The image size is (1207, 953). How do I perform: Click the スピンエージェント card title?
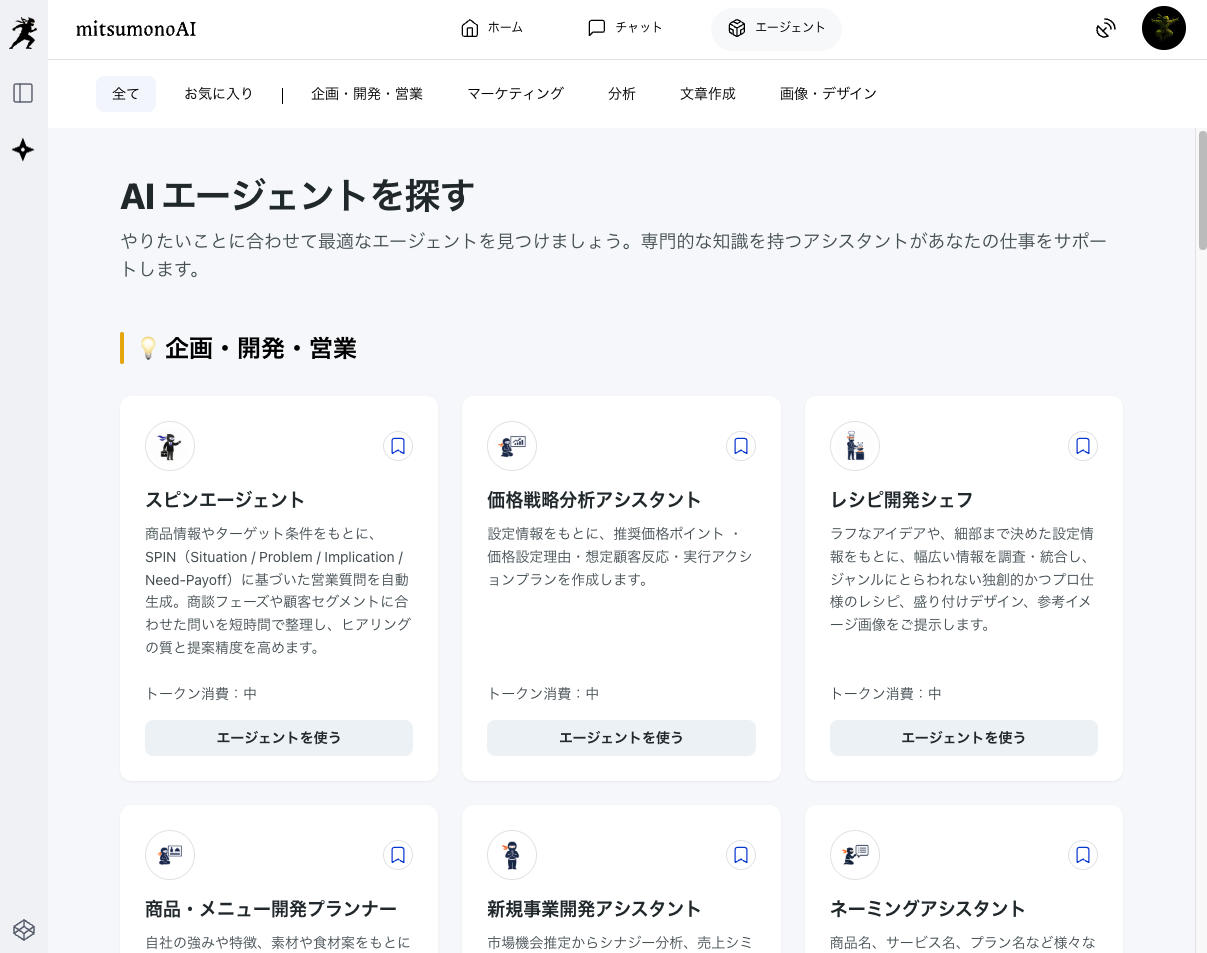[225, 500]
